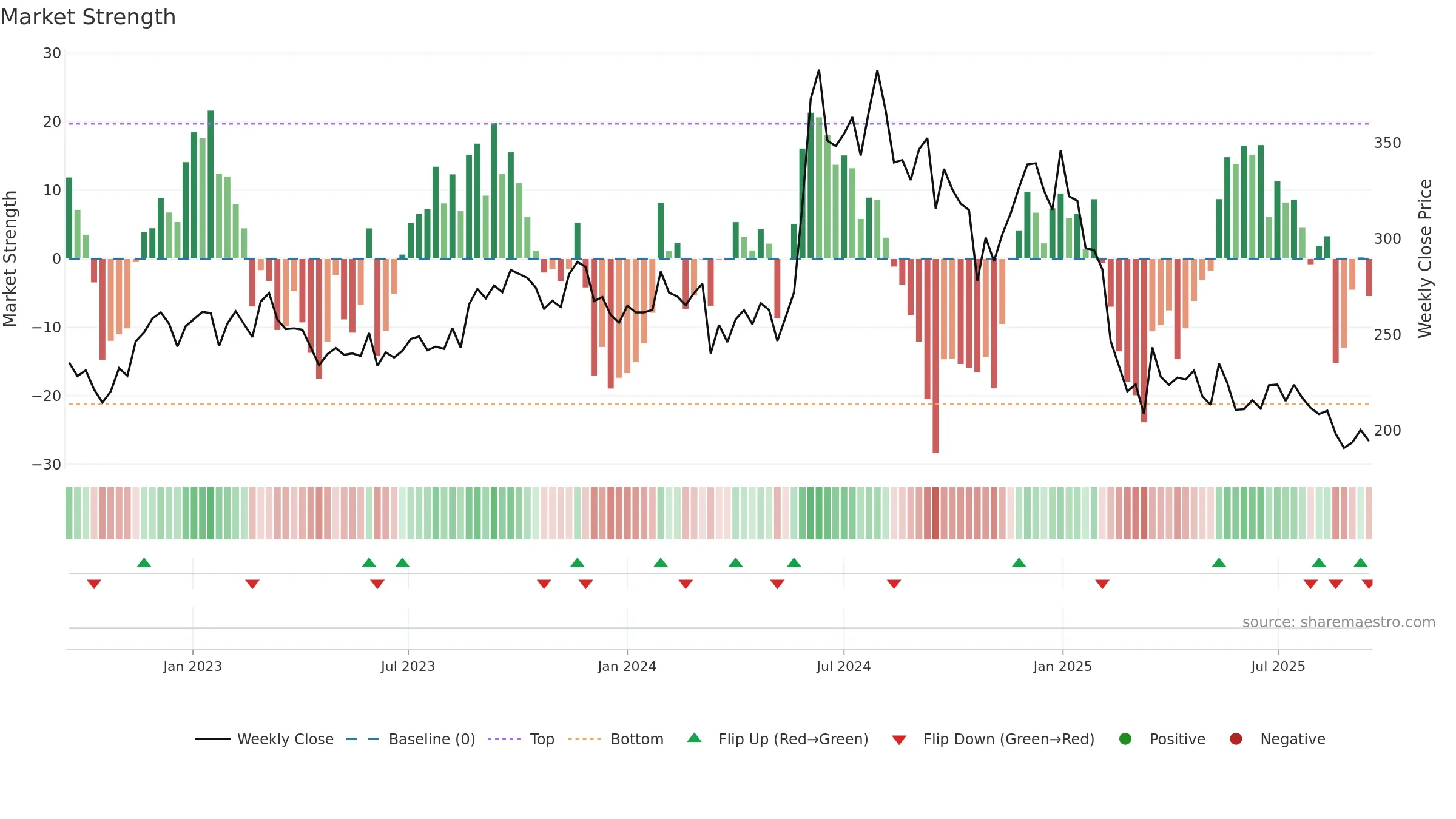Select Flip Down (Green→Red) in legend
The width and height of the screenshot is (1456, 819).
[993, 739]
